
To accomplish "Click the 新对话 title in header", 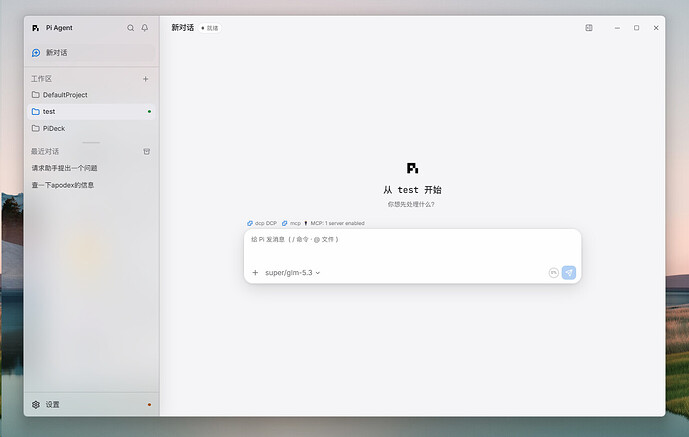I will [182, 28].
